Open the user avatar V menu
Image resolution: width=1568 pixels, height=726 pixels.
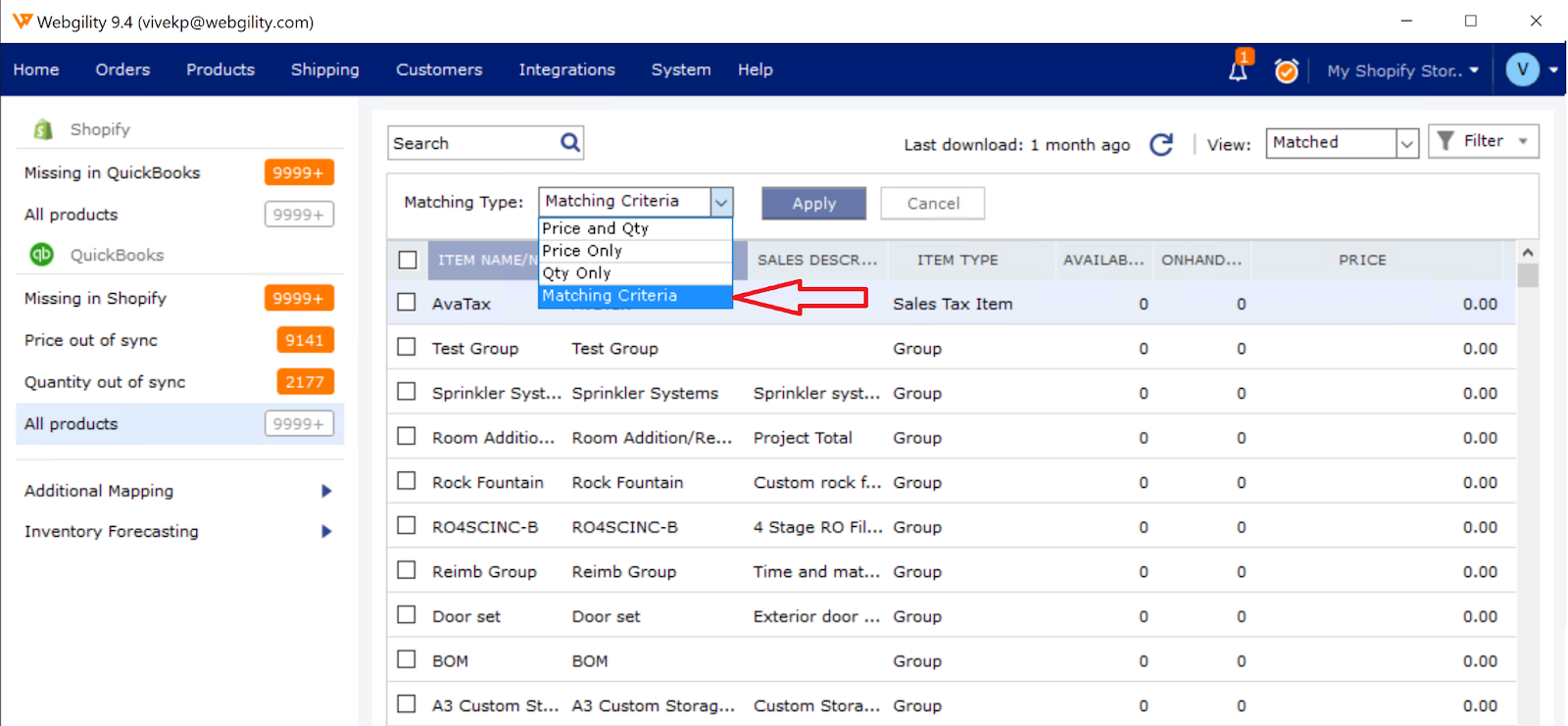[x=1522, y=70]
